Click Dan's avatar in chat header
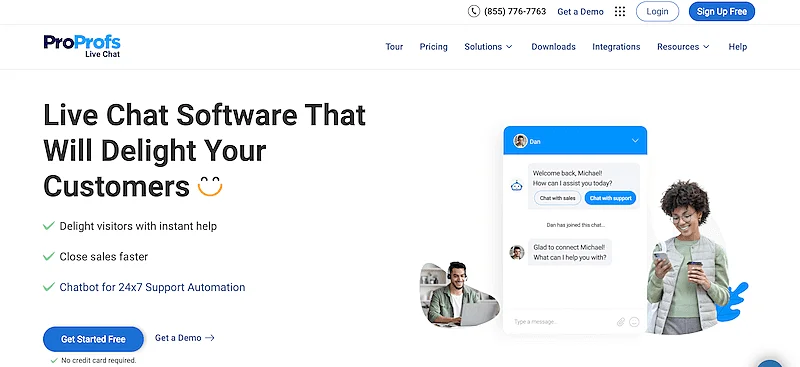The width and height of the screenshot is (800, 367). coord(520,141)
